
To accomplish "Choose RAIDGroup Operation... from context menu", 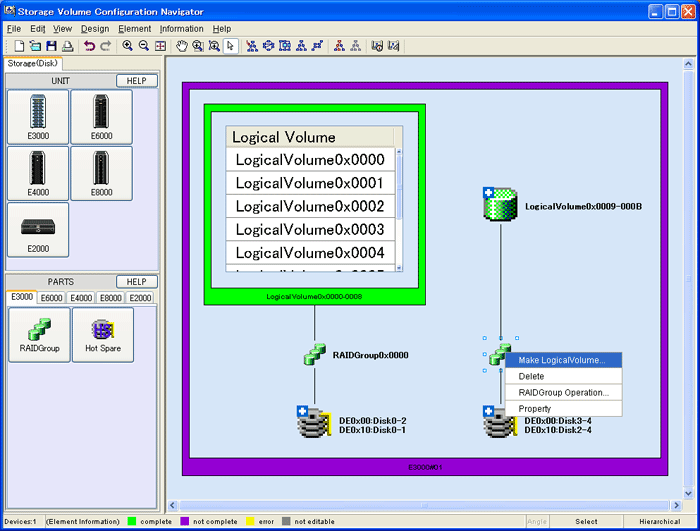I will 564,392.
